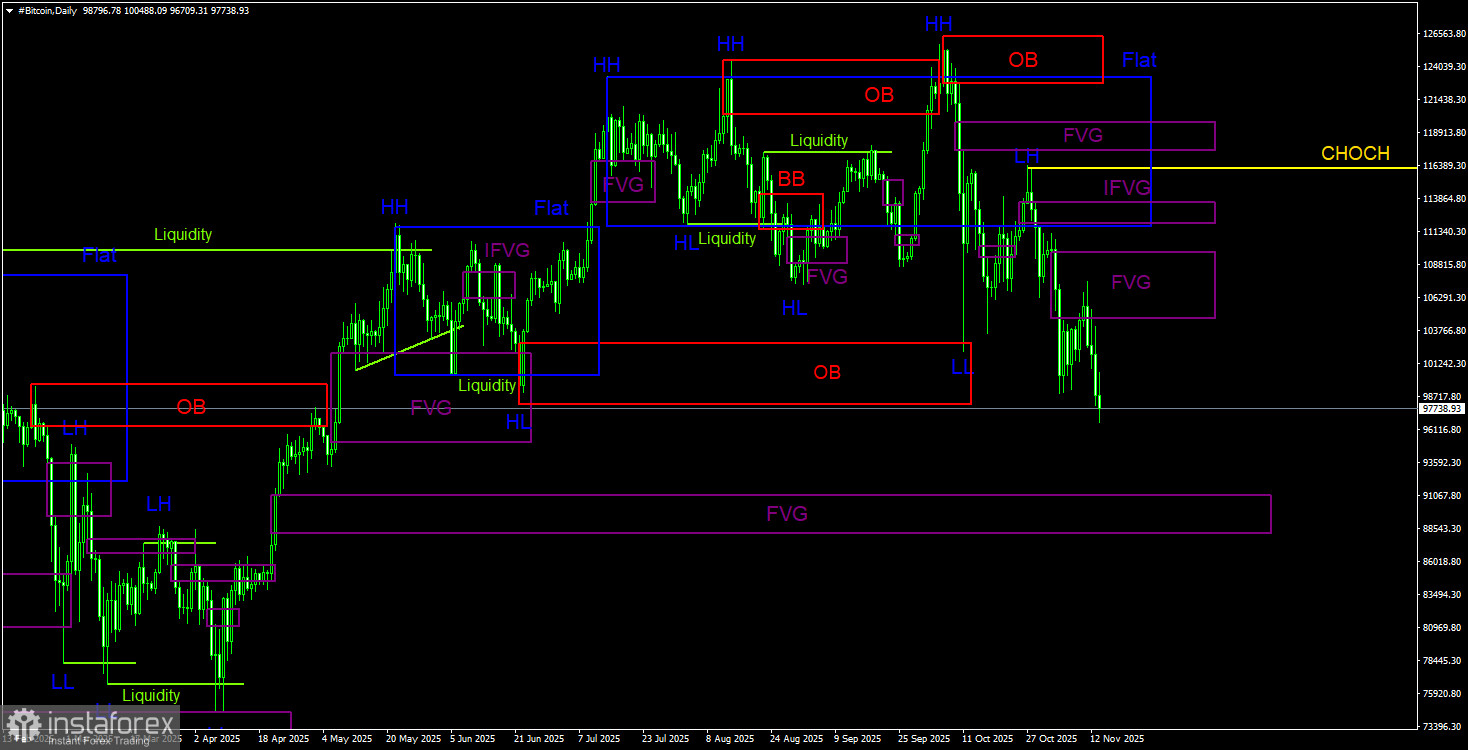Click the 116389.30 price axis label
The image size is (1468, 750).
point(1442,166)
